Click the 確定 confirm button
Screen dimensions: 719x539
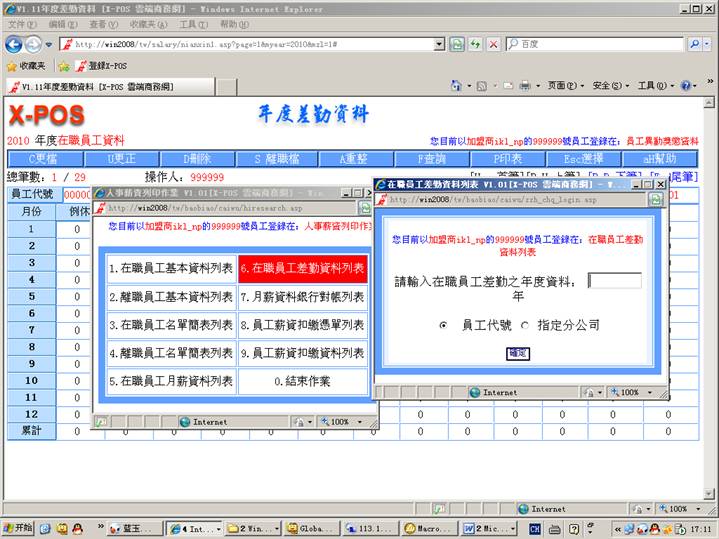coord(517,353)
